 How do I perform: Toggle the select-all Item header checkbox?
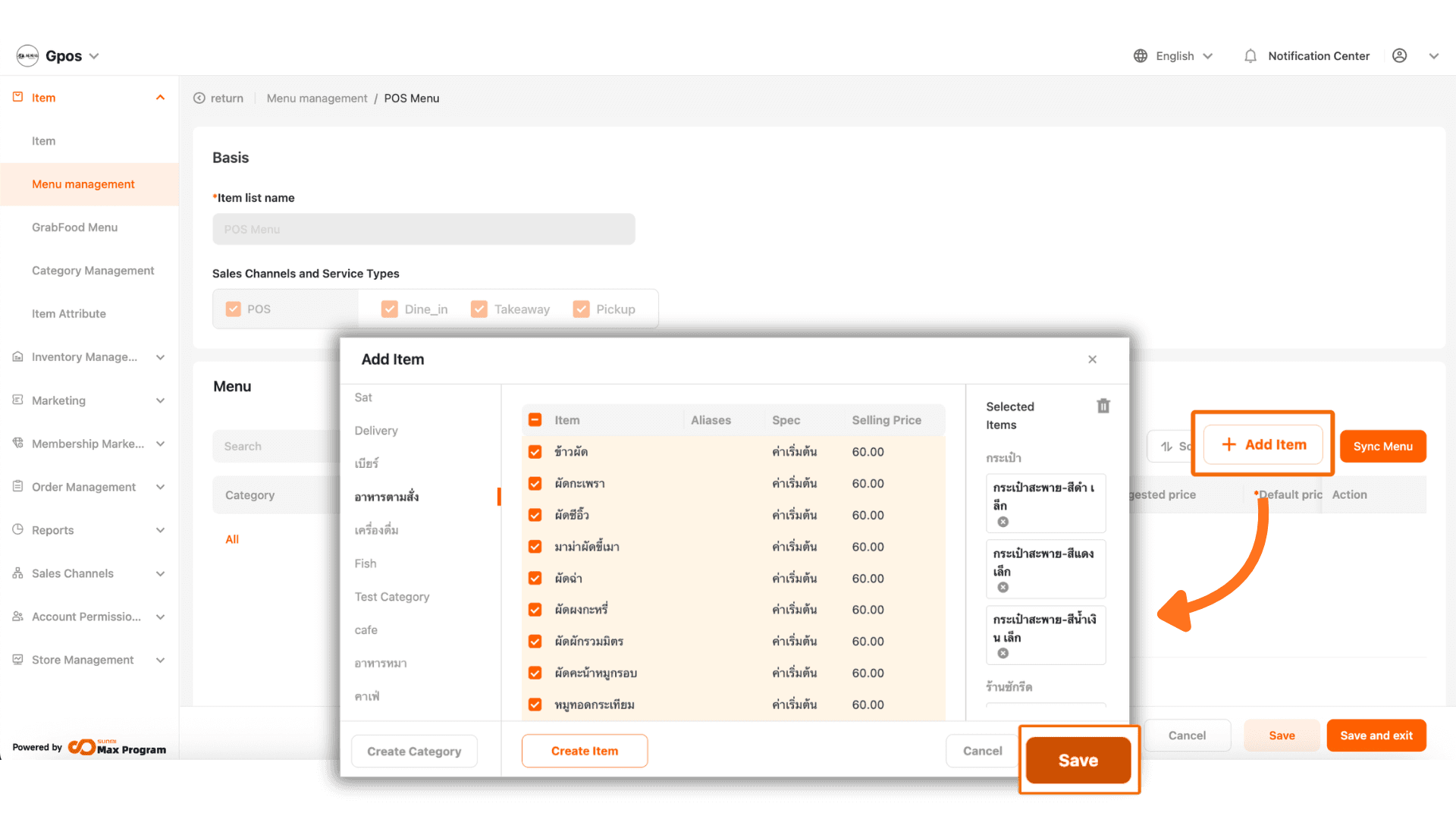coord(535,420)
